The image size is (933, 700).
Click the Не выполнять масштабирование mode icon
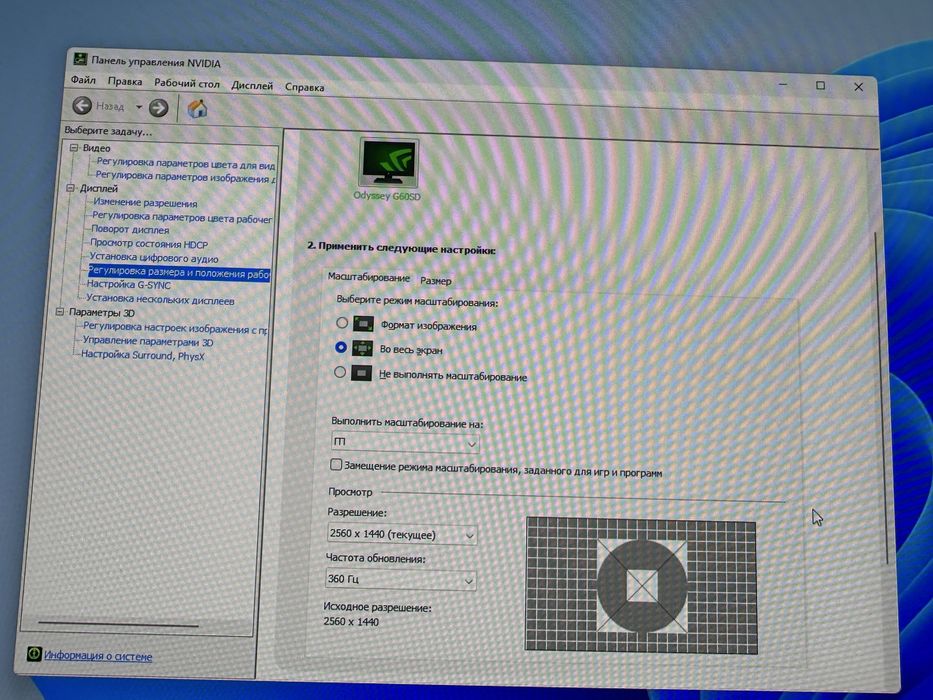pyautogui.click(x=361, y=373)
